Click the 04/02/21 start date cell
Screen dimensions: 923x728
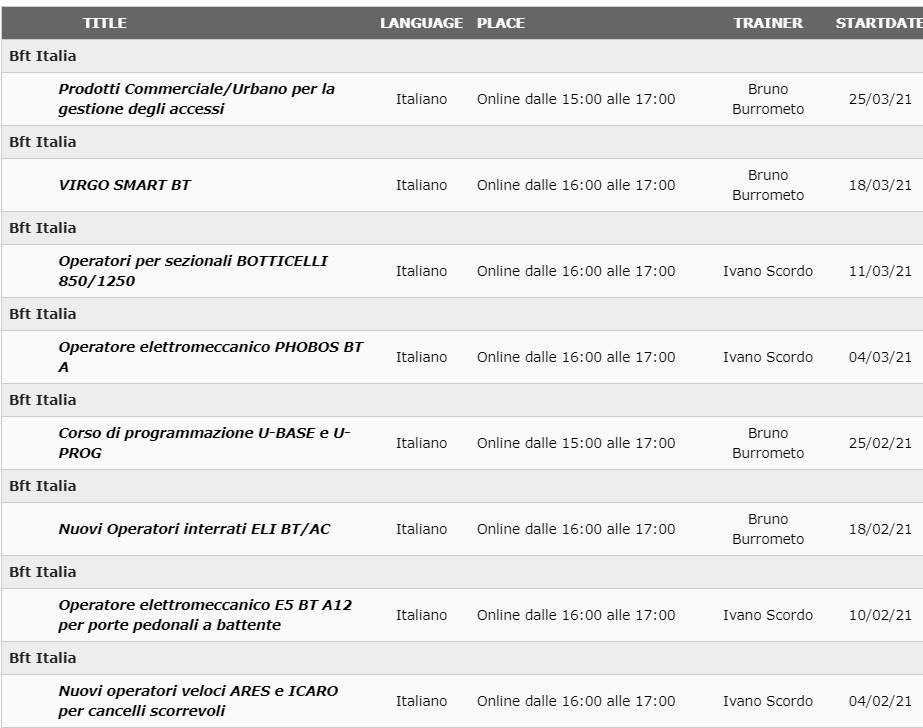pyautogui.click(x=880, y=701)
